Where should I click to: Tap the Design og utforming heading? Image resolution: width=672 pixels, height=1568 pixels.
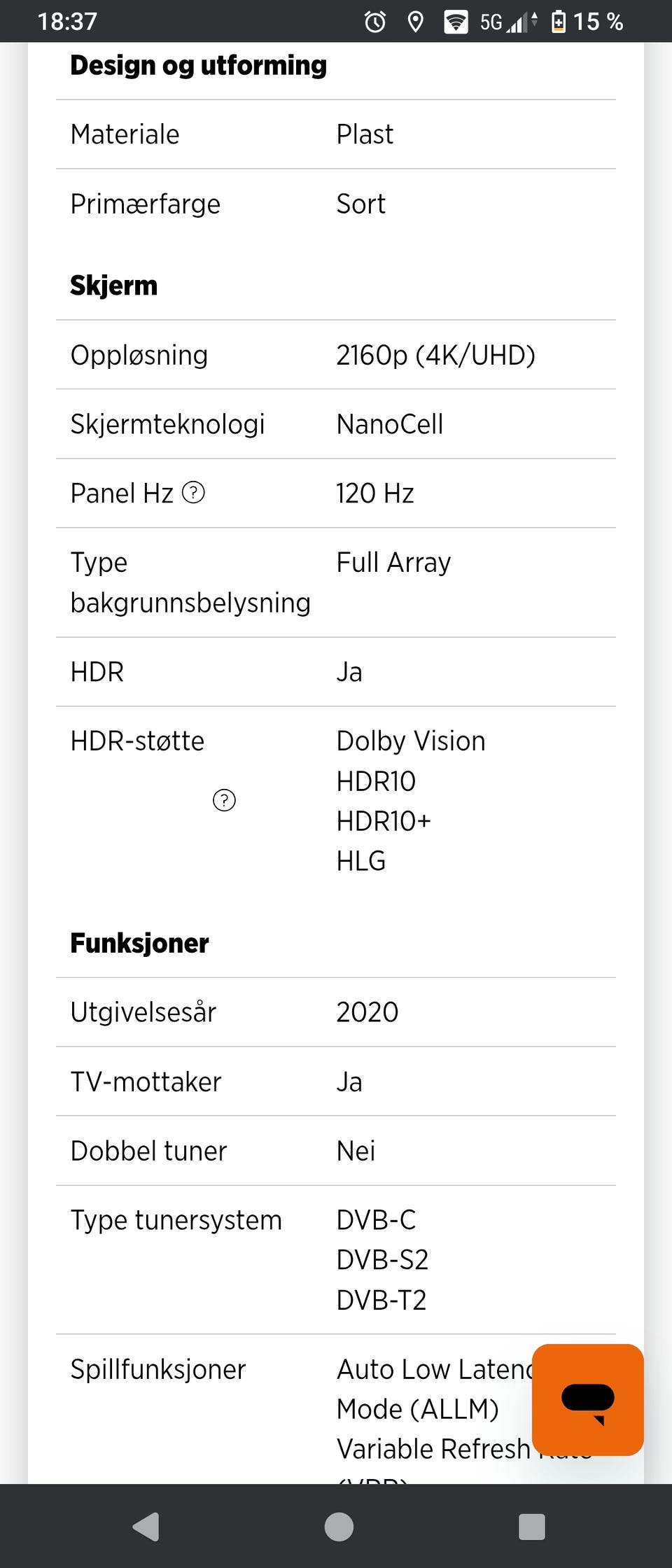pos(198,66)
